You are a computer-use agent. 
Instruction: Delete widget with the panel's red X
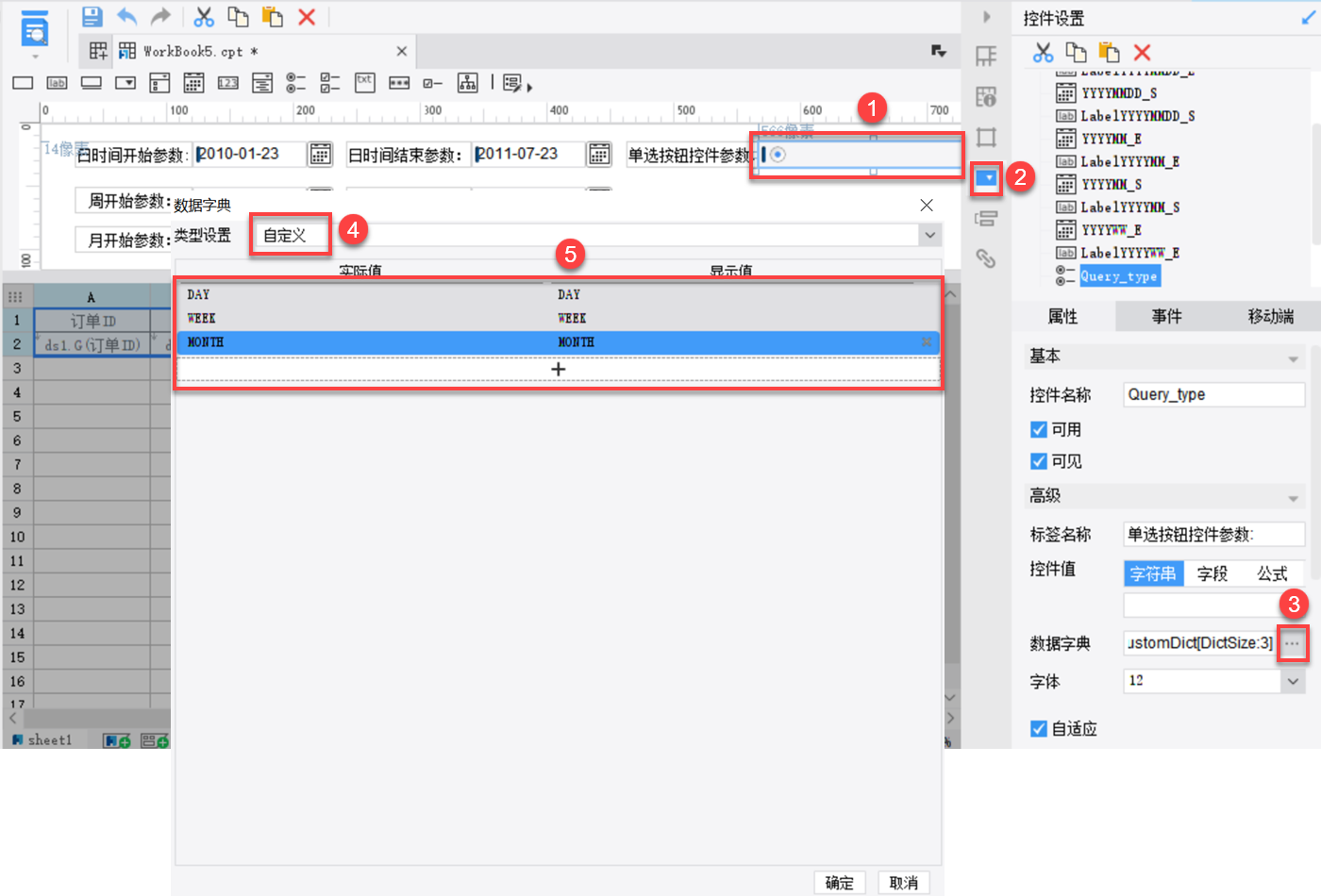(x=1142, y=53)
